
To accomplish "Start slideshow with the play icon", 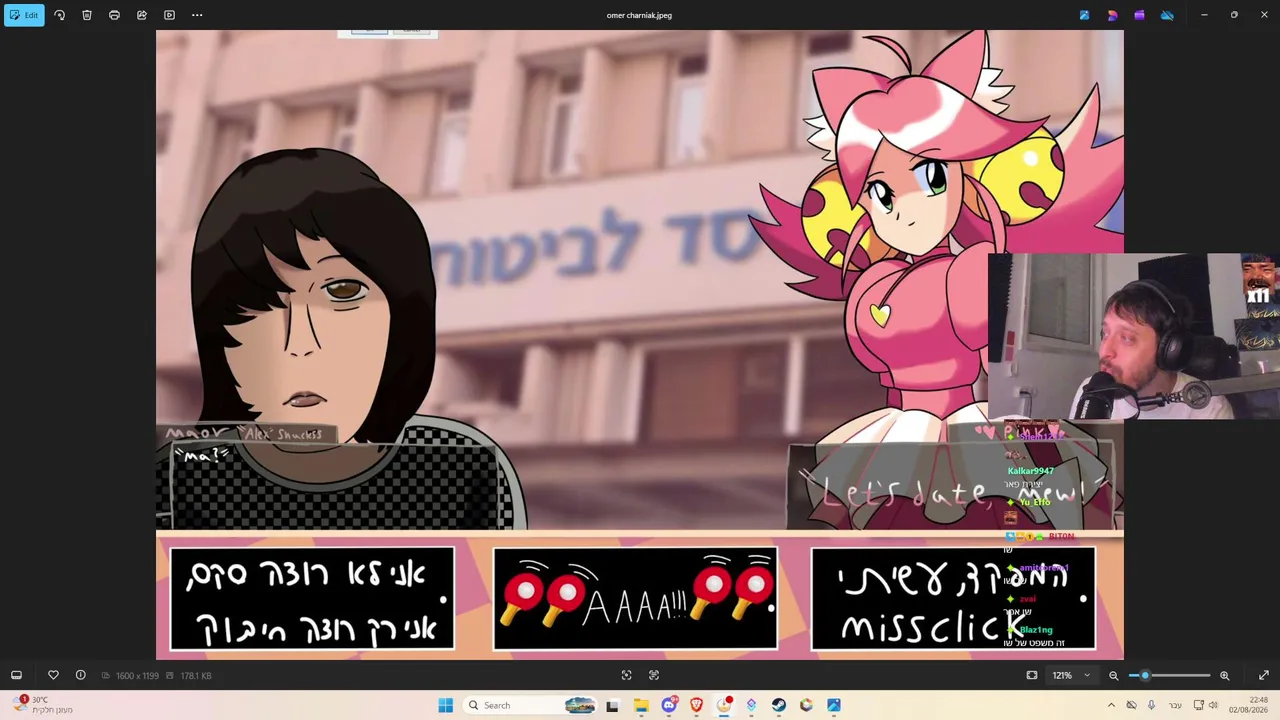I will click(169, 15).
